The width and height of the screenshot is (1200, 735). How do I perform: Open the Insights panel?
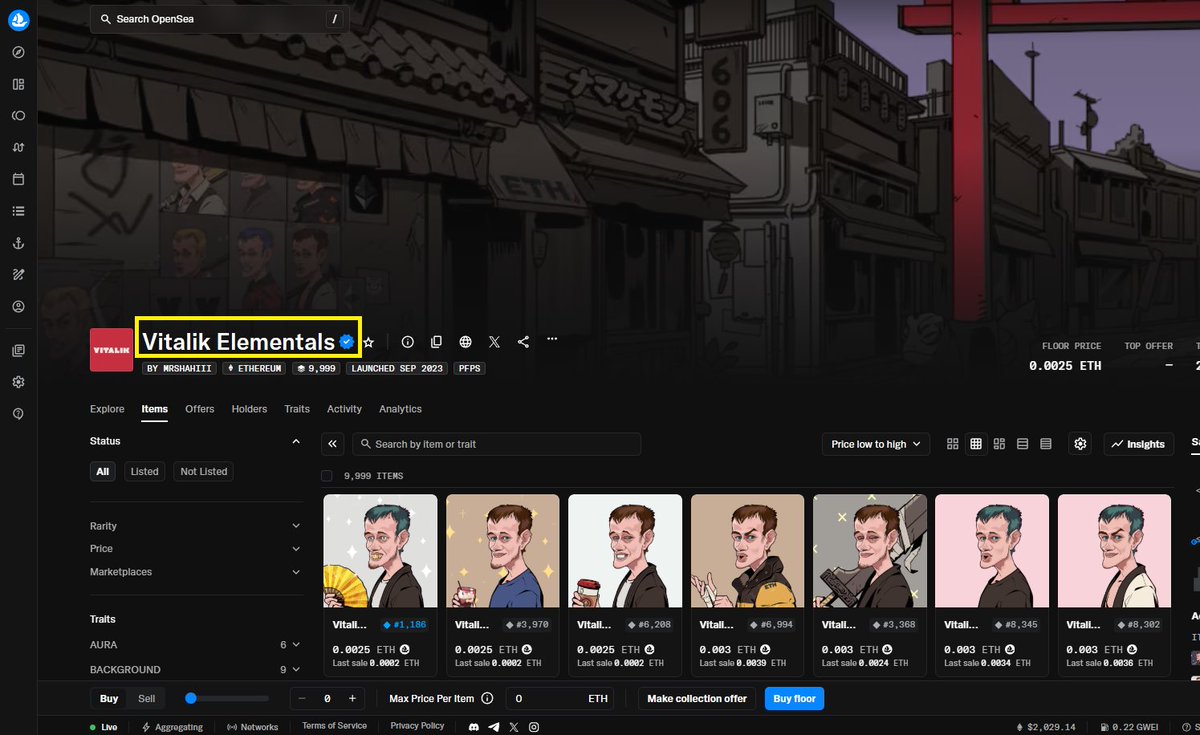pyautogui.click(x=1140, y=444)
